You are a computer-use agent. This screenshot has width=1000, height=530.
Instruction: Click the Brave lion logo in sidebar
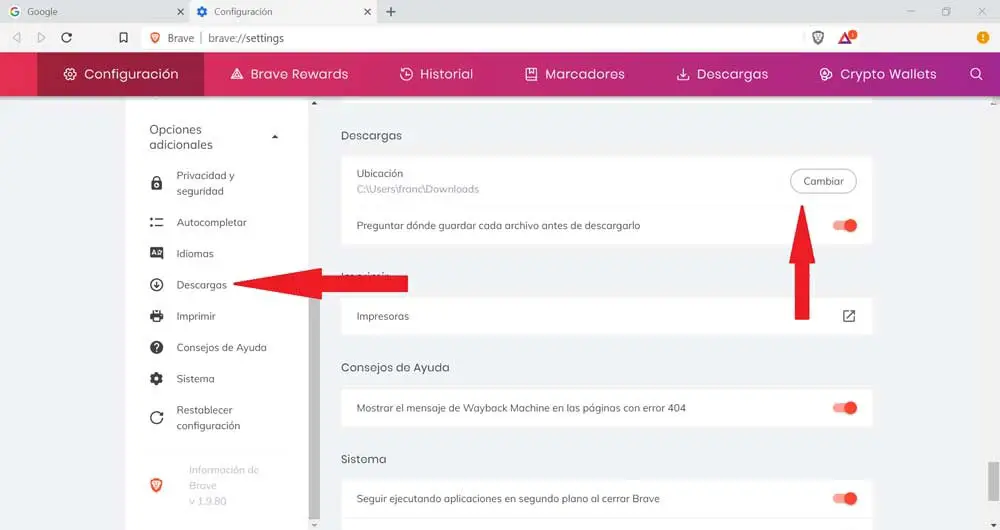click(x=156, y=485)
